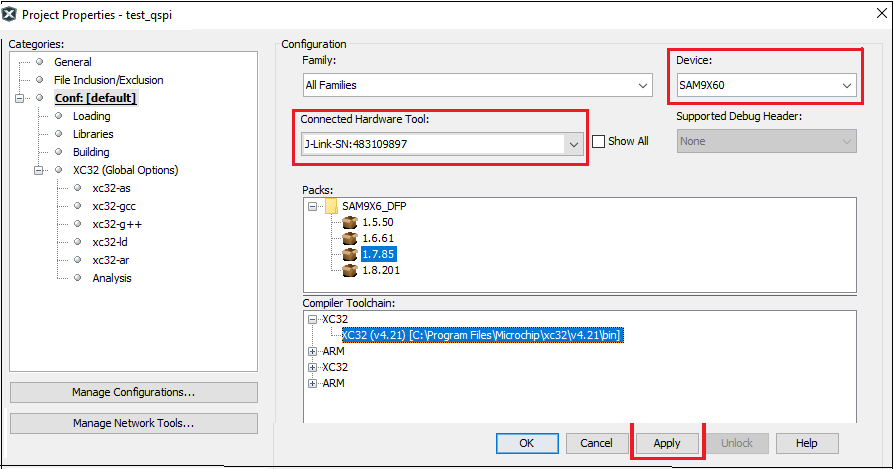Expand the first ARM toolchain node
The height and width of the screenshot is (469, 893).
click(x=312, y=351)
